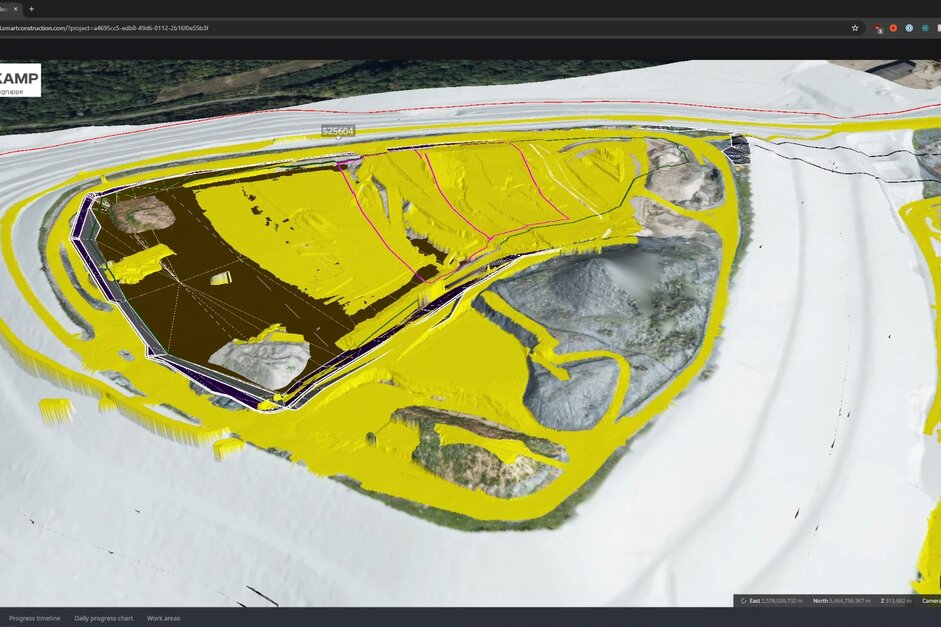This screenshot has width=941, height=627.
Task: Click the KAMP company logo
Action: pyautogui.click(x=20, y=80)
